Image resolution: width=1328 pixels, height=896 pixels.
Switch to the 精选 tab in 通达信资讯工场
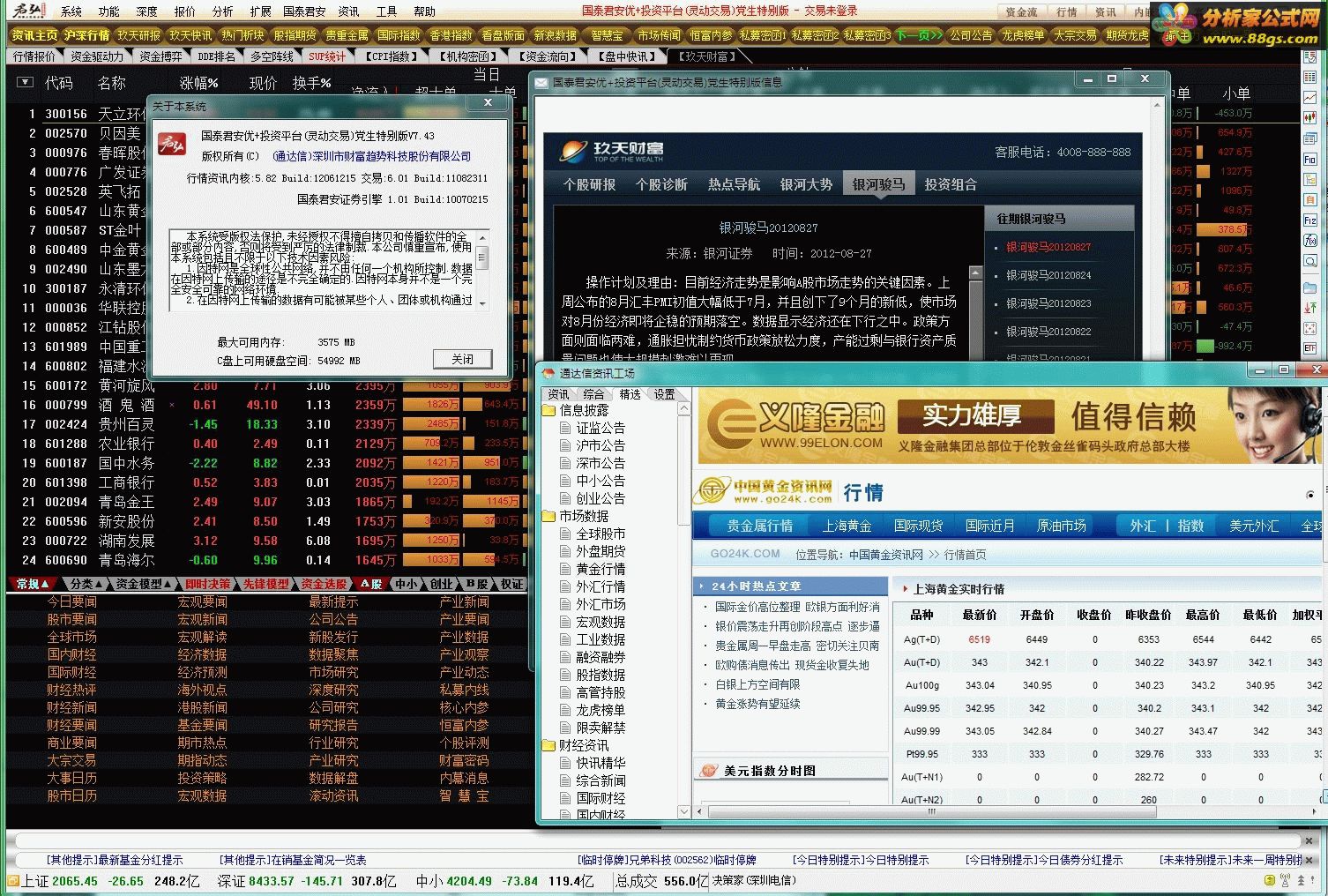tap(630, 394)
